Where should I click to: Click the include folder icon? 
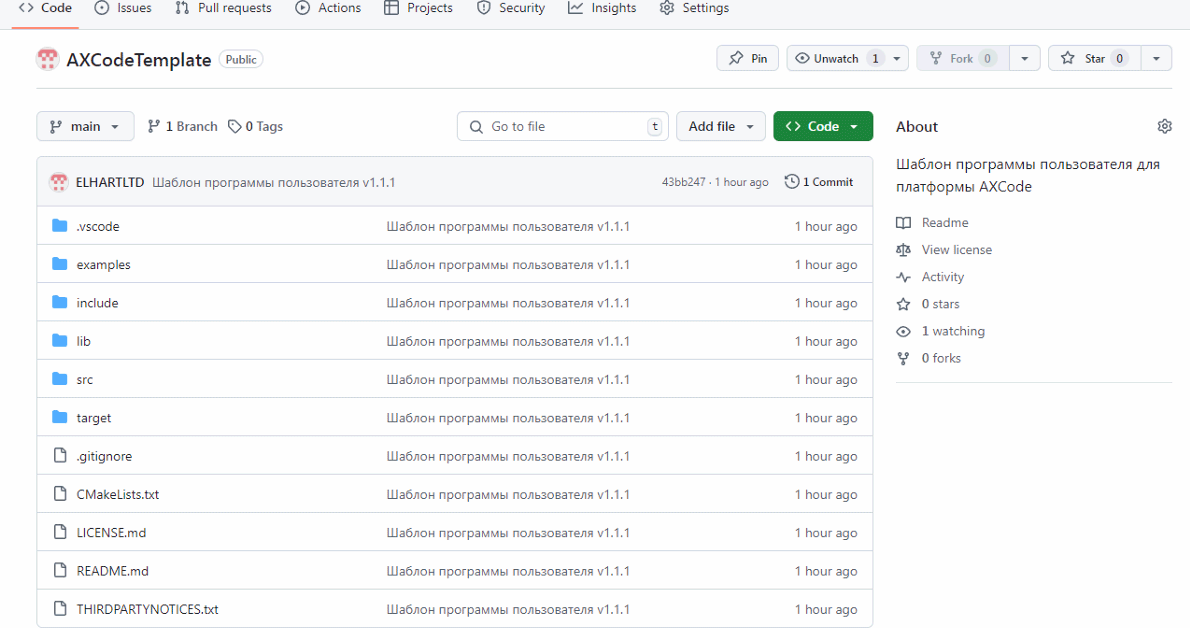60,302
